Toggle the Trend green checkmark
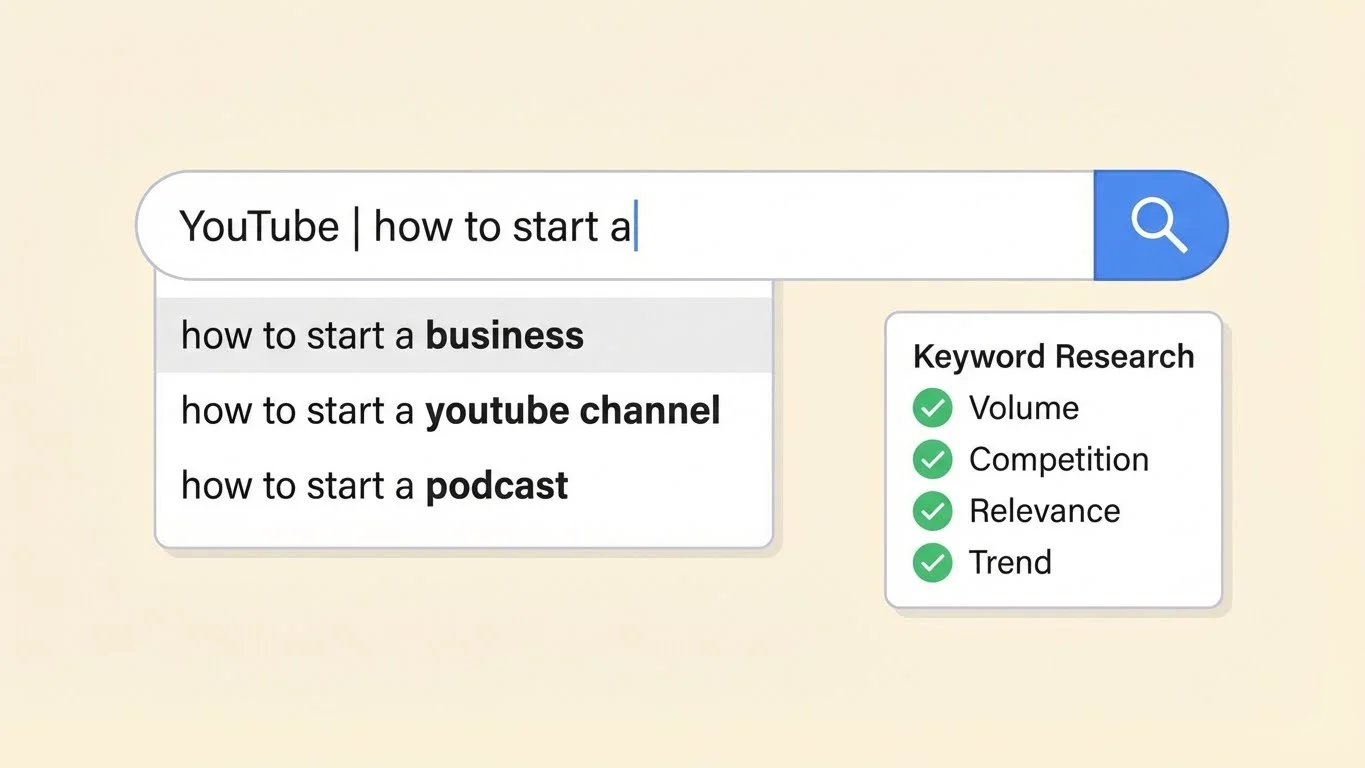 932,562
